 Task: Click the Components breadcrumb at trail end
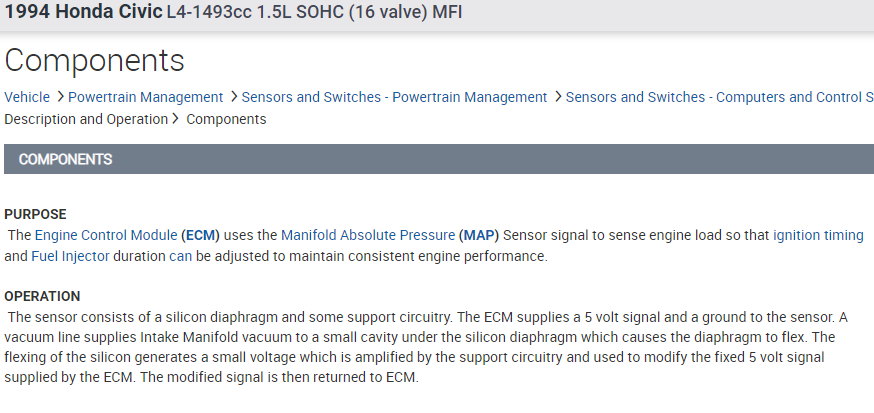(226, 119)
